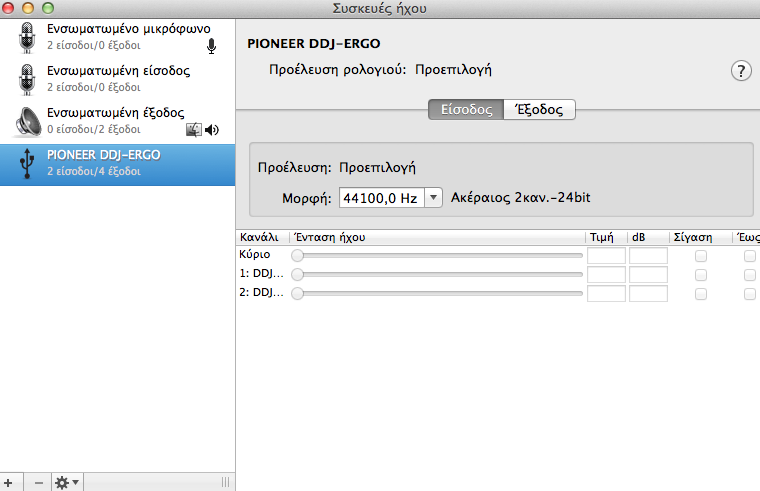This screenshot has height=491, width=760.
Task: Open the 44100,0 Hz format dropdown arrow
Action: [x=434, y=198]
